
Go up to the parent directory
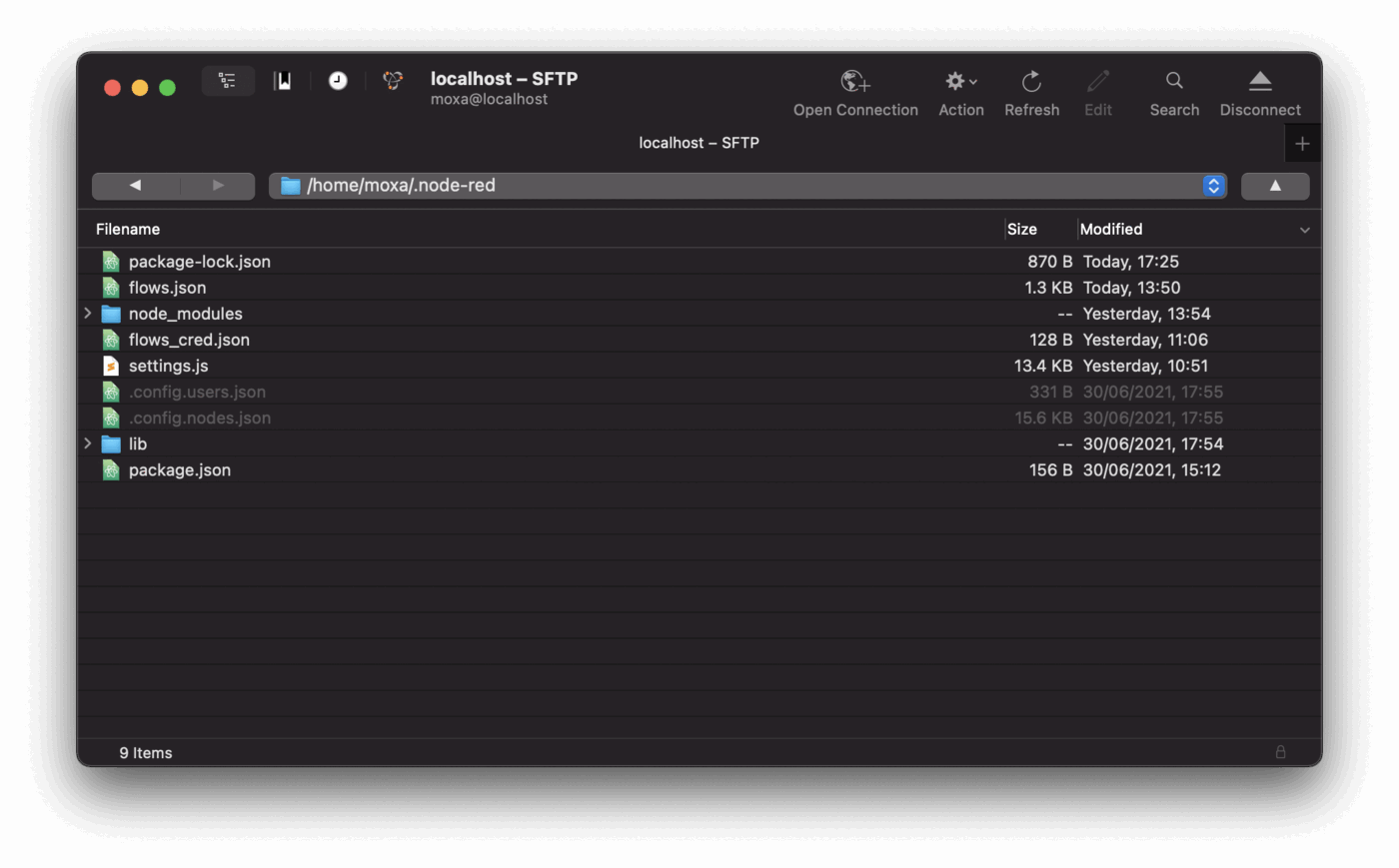[x=1274, y=186]
